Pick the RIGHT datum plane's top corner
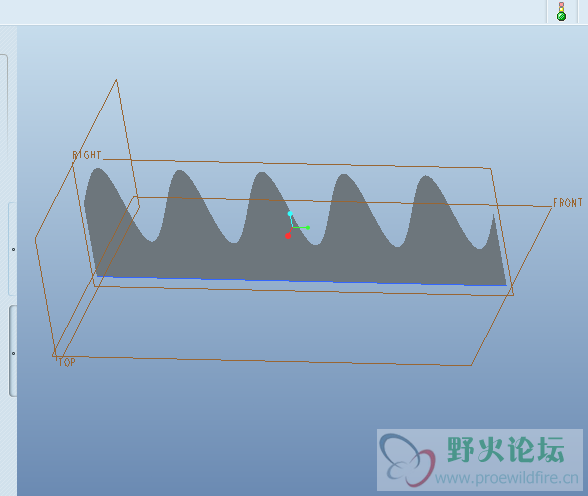This screenshot has width=588, height=496. 116,80
